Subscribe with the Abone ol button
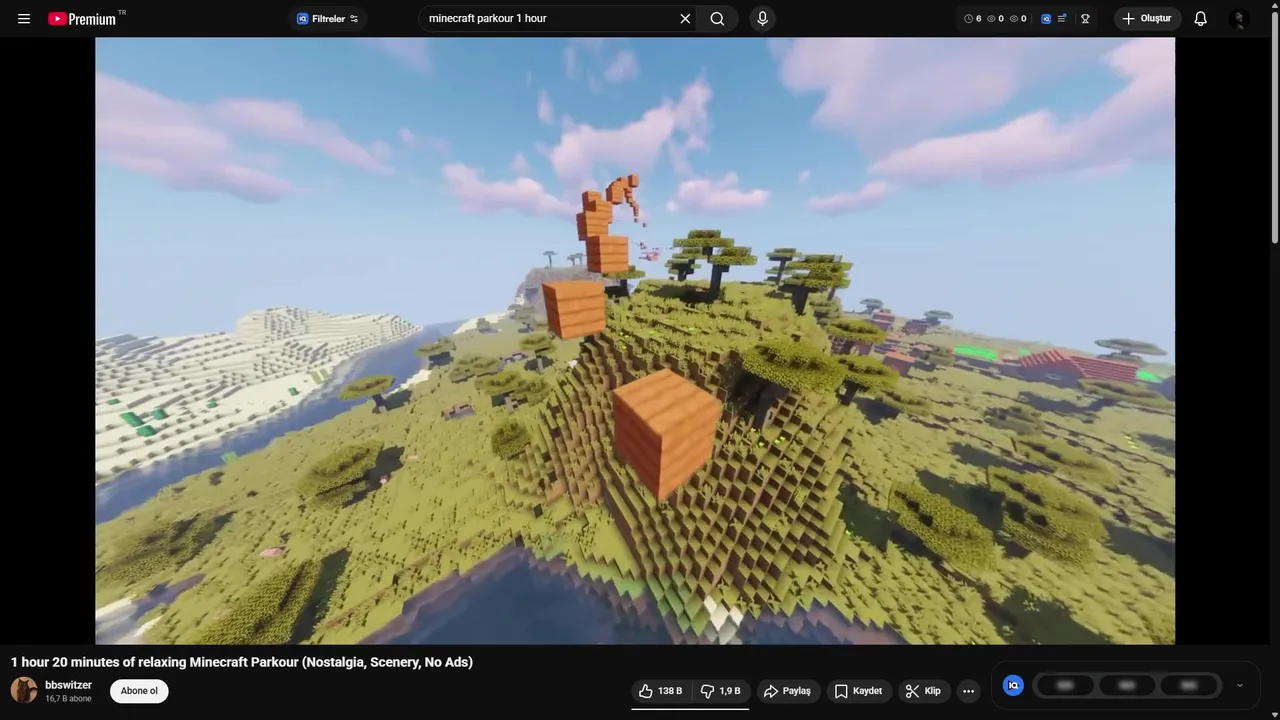Viewport: 1280px width, 720px height. pos(139,691)
